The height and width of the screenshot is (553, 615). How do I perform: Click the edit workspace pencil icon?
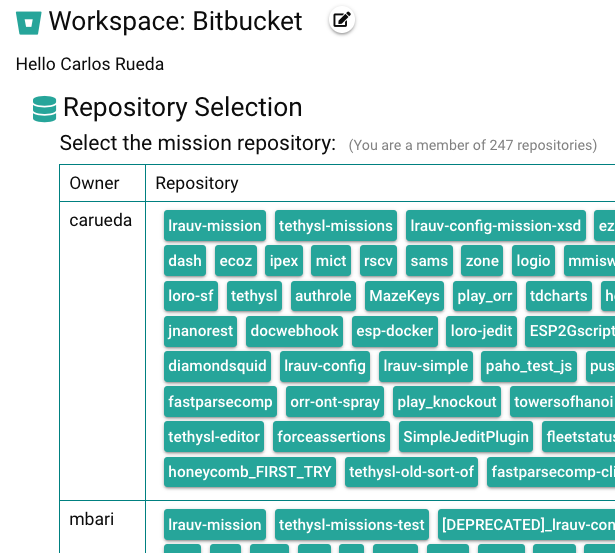point(342,19)
